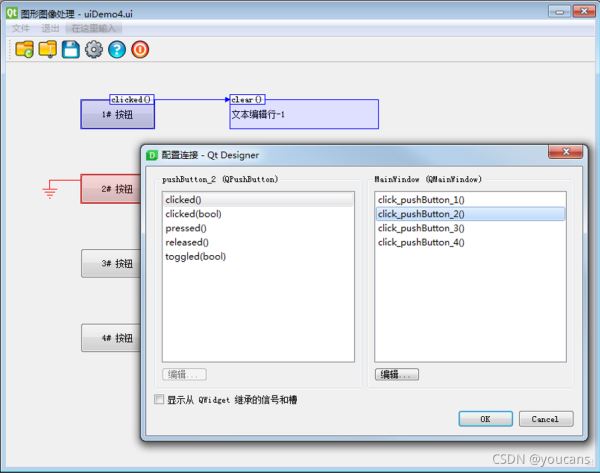Open the 文件 menu
This screenshot has width=600, height=473.
tap(21, 28)
